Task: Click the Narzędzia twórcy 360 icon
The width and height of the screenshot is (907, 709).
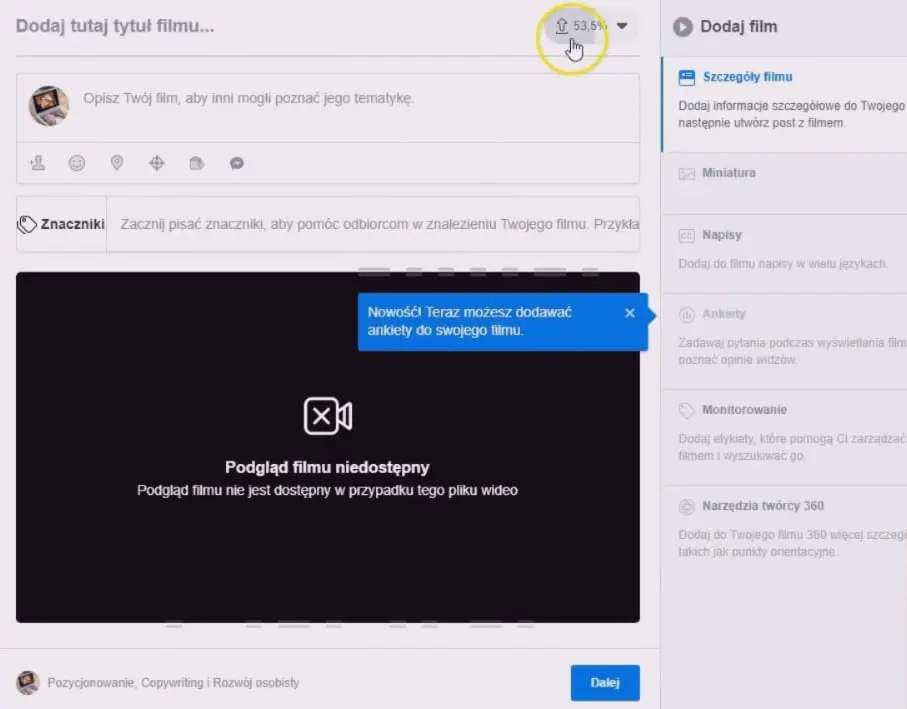Action: 687,507
